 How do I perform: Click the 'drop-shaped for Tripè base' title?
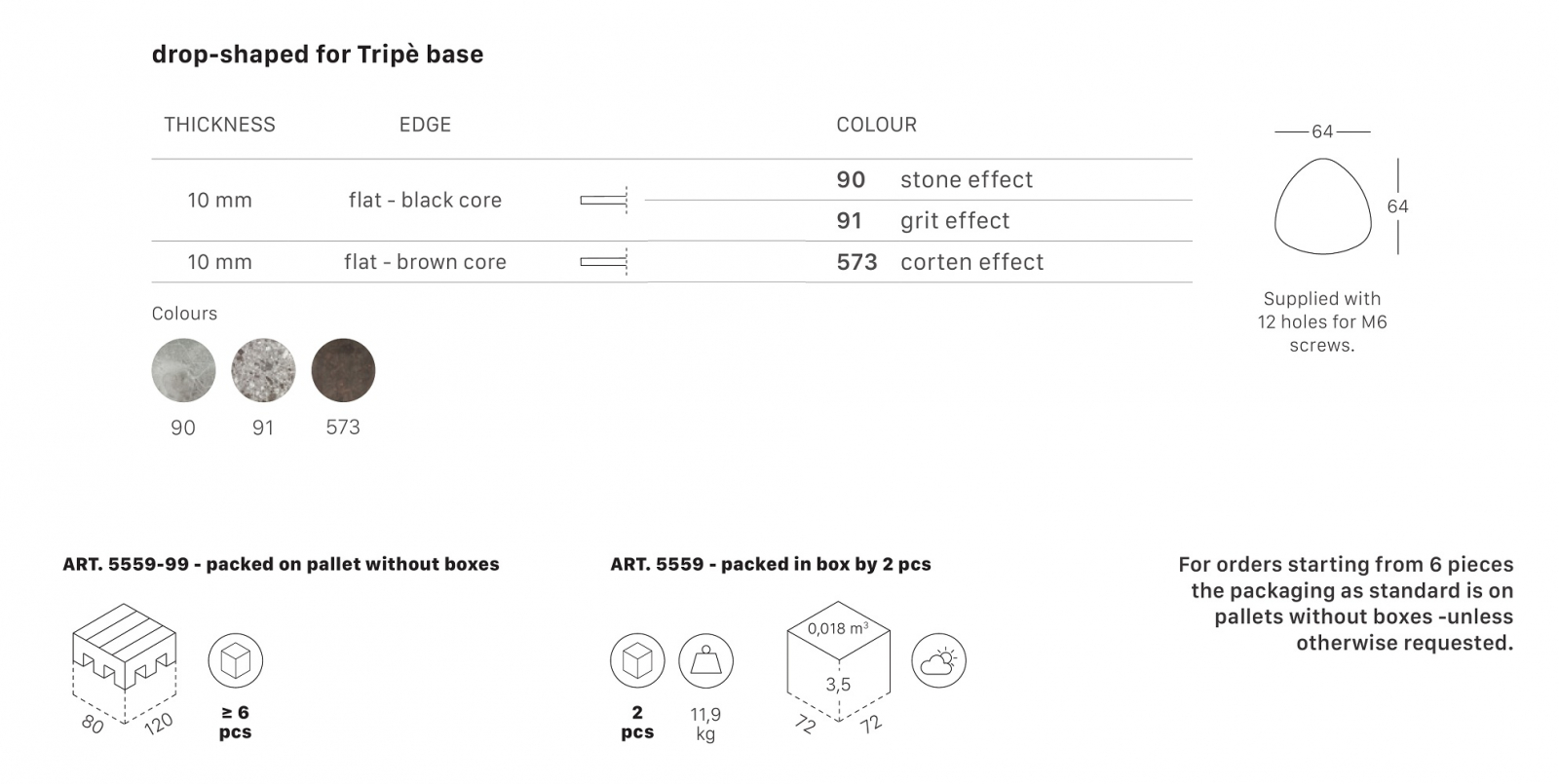[318, 55]
